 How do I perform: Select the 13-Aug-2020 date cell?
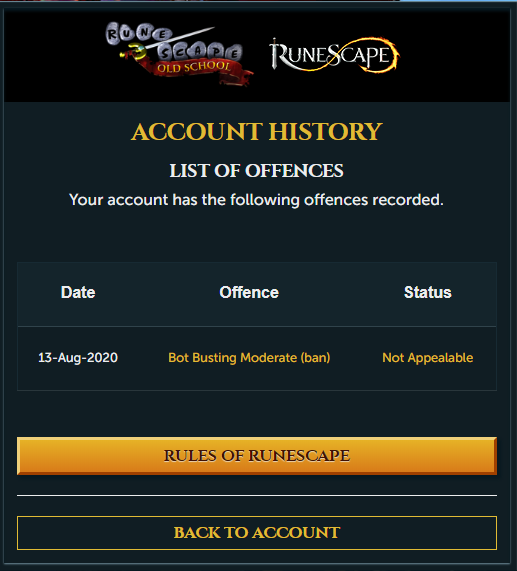click(78, 358)
